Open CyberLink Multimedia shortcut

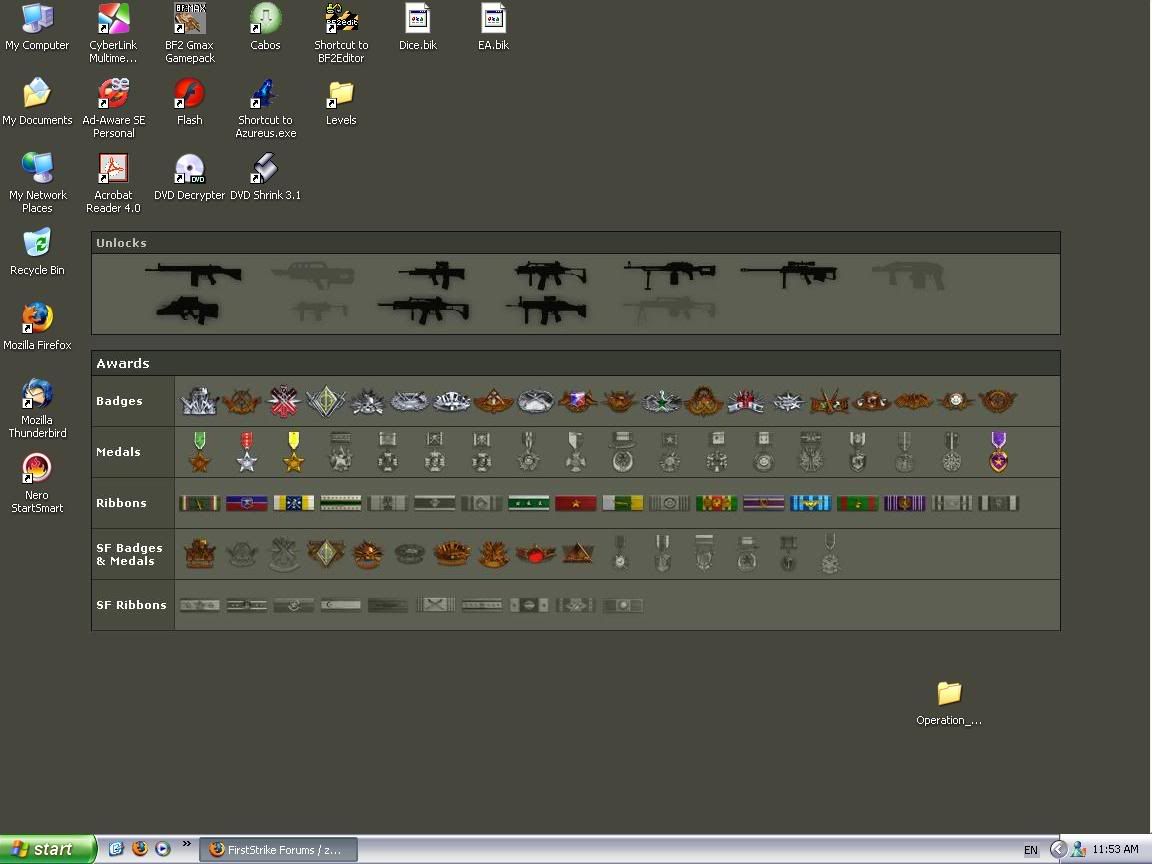click(x=113, y=33)
